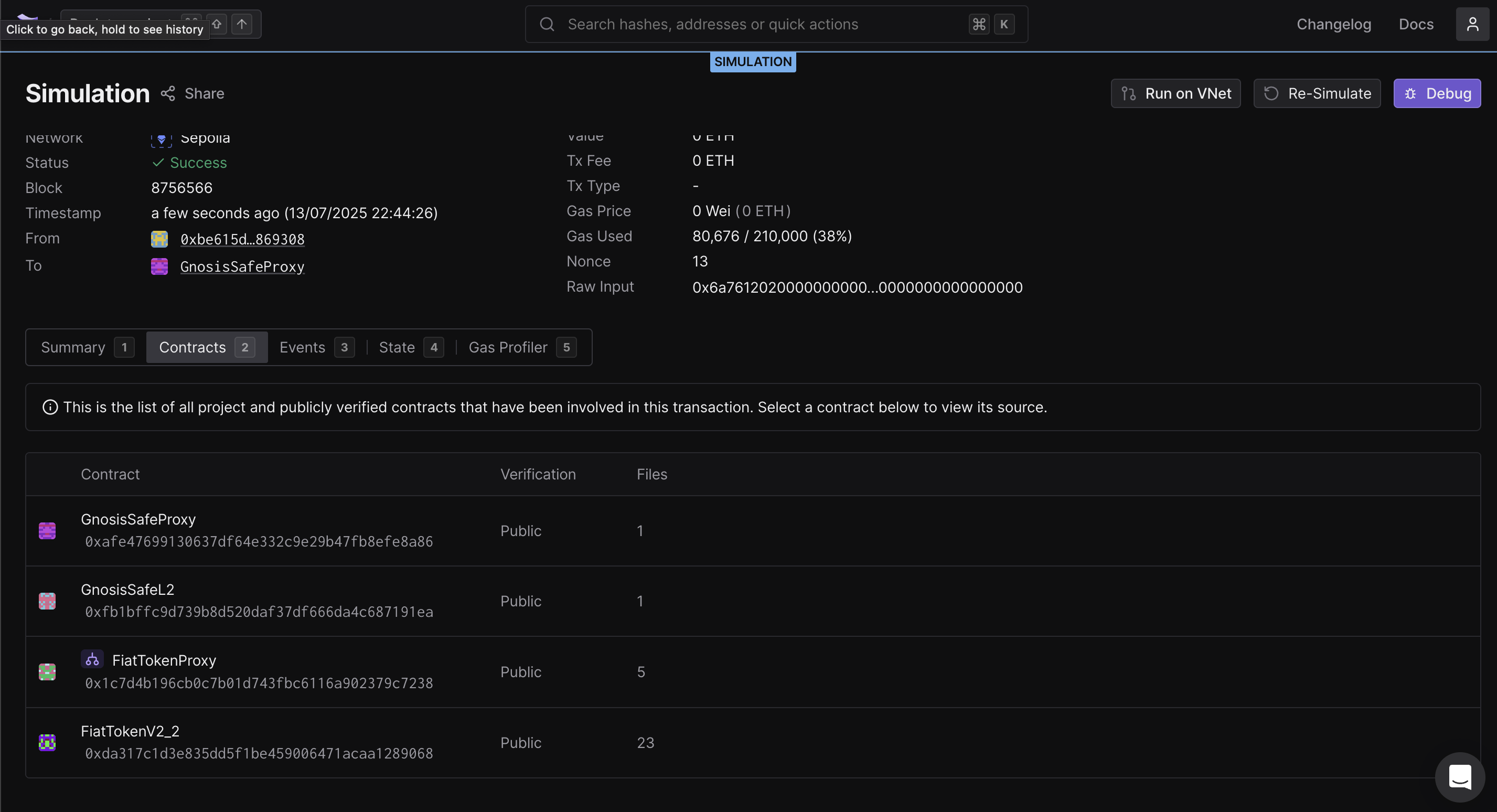
Task: Click Raw Input value 0x6a761202…
Action: tap(857, 287)
